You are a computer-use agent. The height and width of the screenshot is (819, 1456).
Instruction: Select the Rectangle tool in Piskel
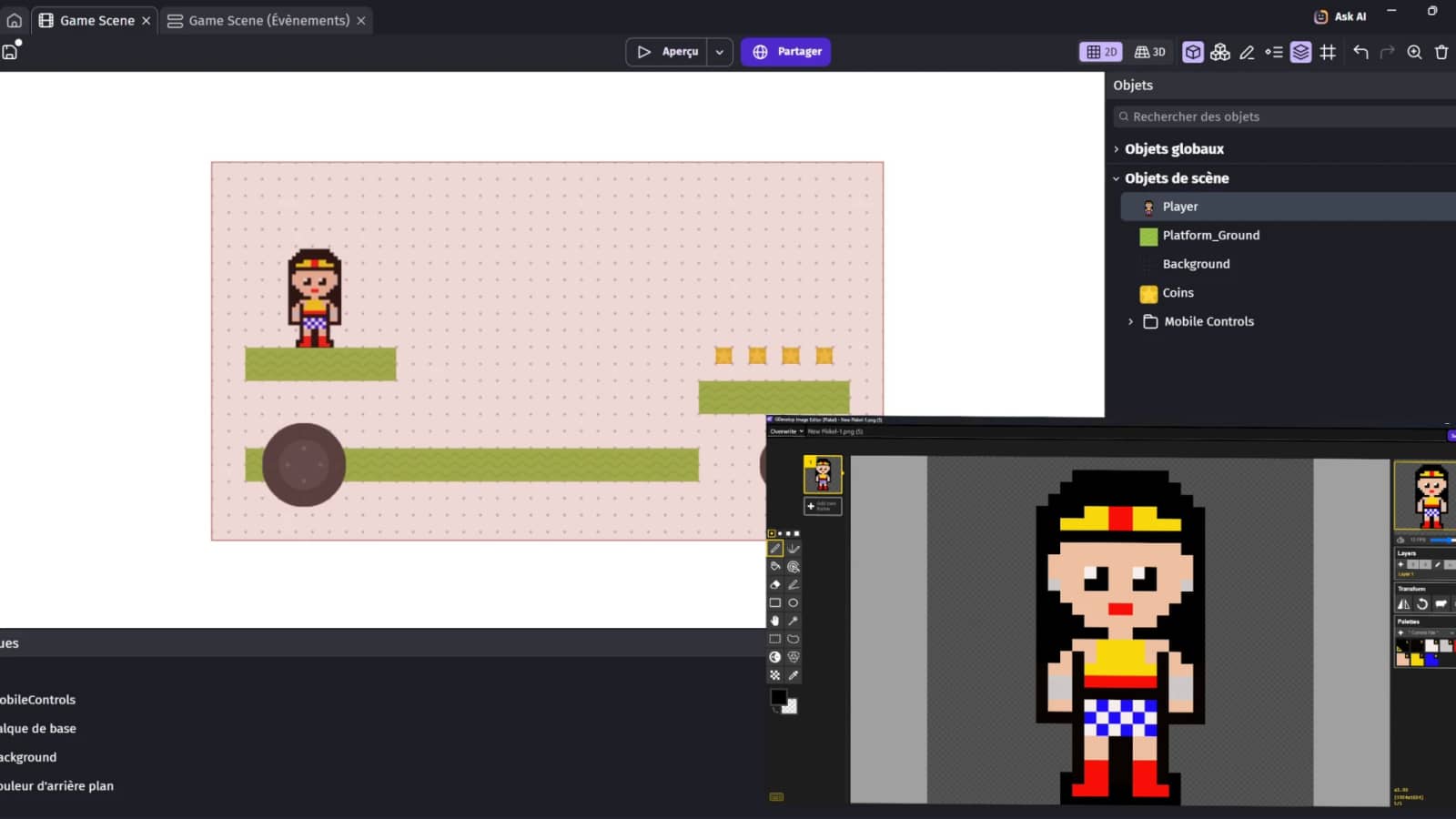775,602
